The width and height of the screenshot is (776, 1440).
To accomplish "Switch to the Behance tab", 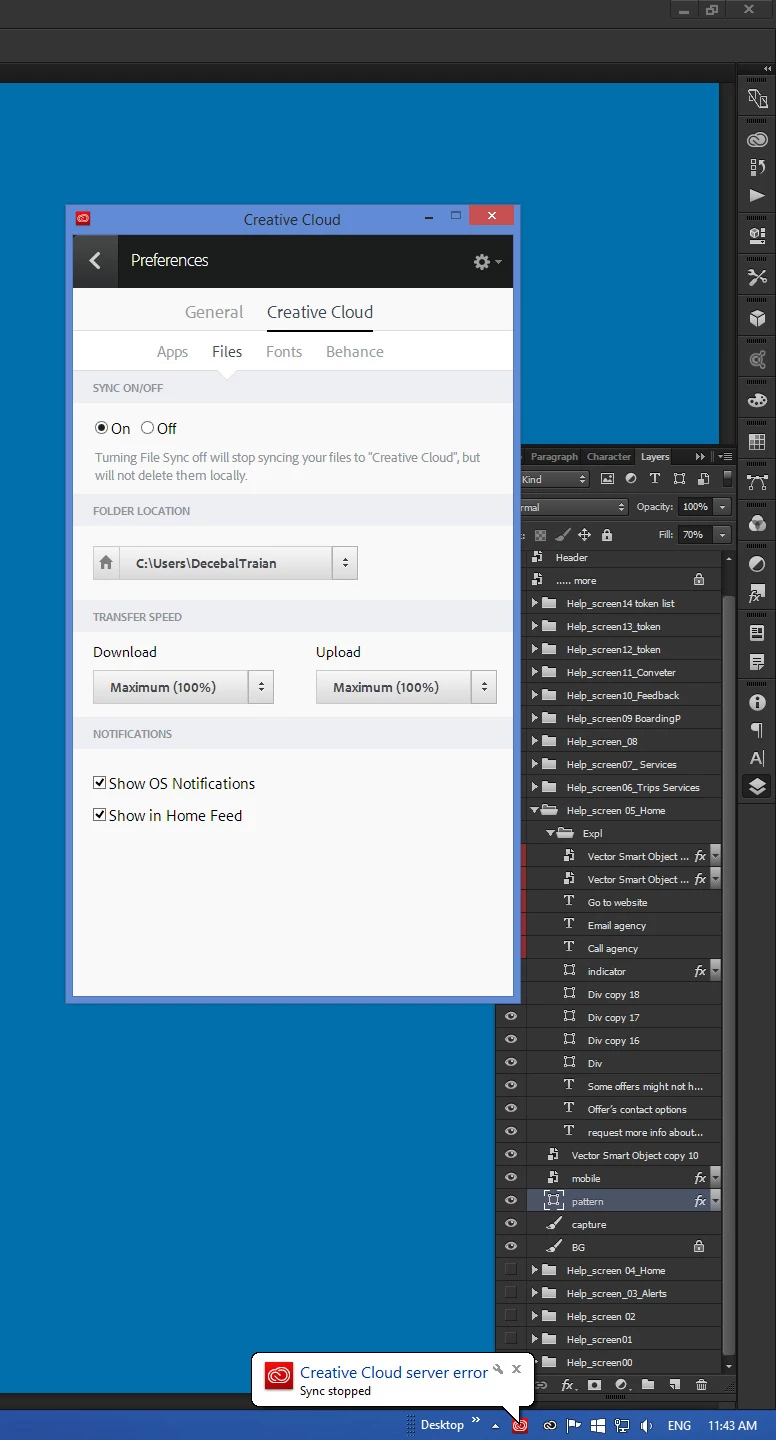I will pyautogui.click(x=355, y=352).
